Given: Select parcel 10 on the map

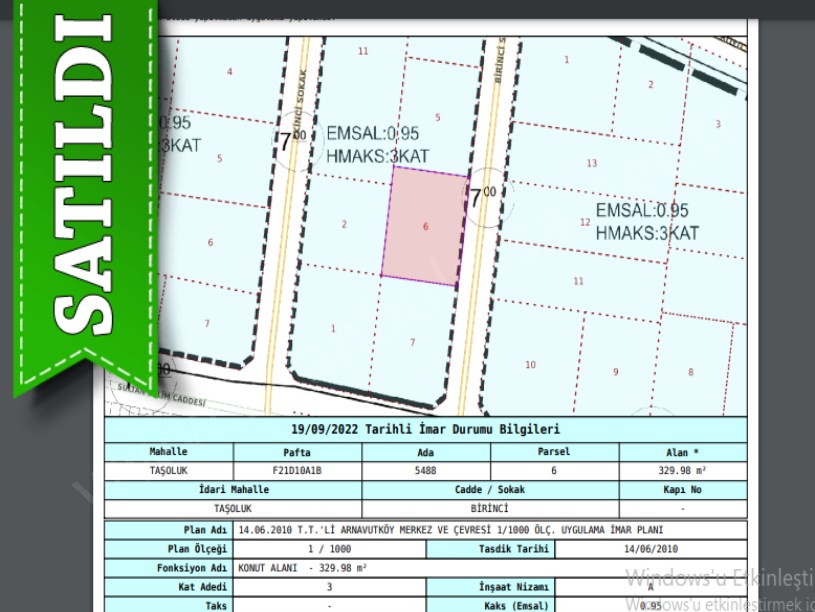Looking at the screenshot, I should tap(530, 364).
